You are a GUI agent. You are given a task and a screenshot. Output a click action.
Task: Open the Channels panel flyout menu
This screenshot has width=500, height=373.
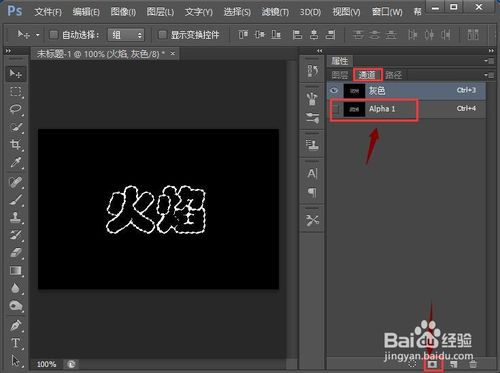[489, 75]
